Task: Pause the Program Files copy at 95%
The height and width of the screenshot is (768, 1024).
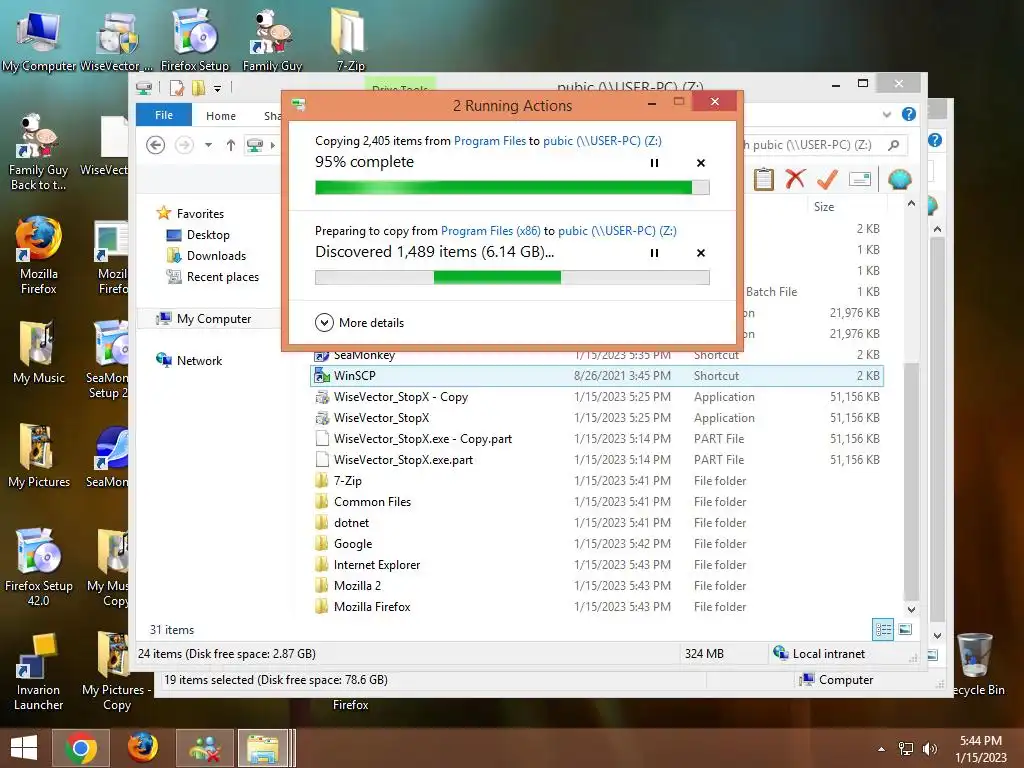Action: point(654,163)
